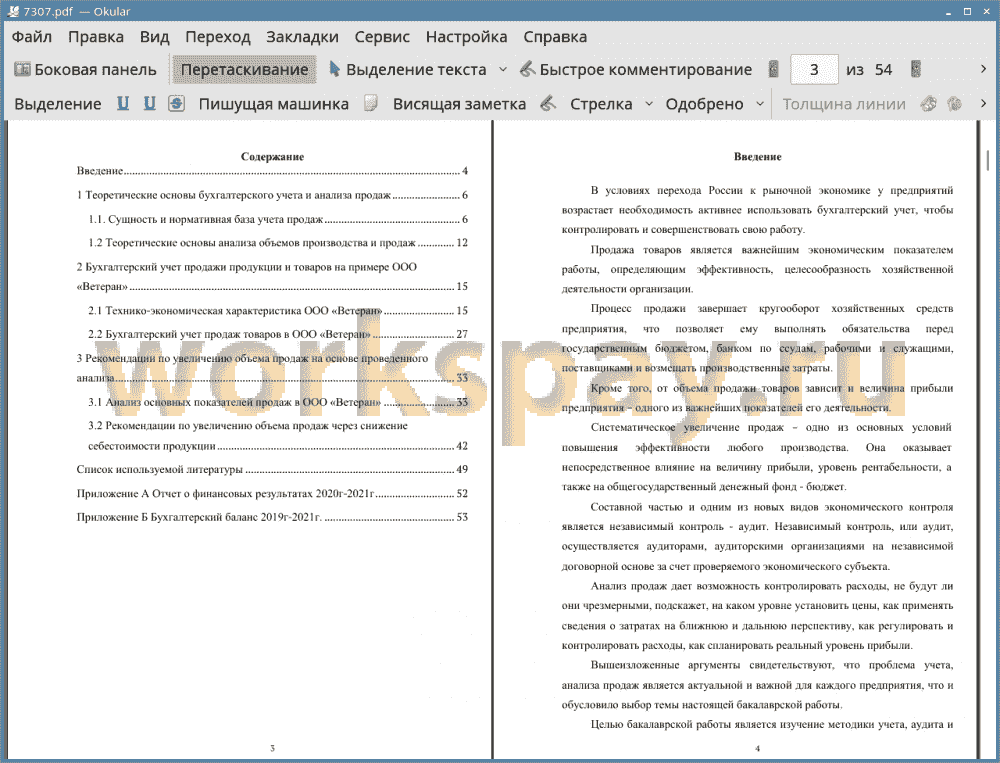Open dropdown next to Выделение текста

pos(503,70)
